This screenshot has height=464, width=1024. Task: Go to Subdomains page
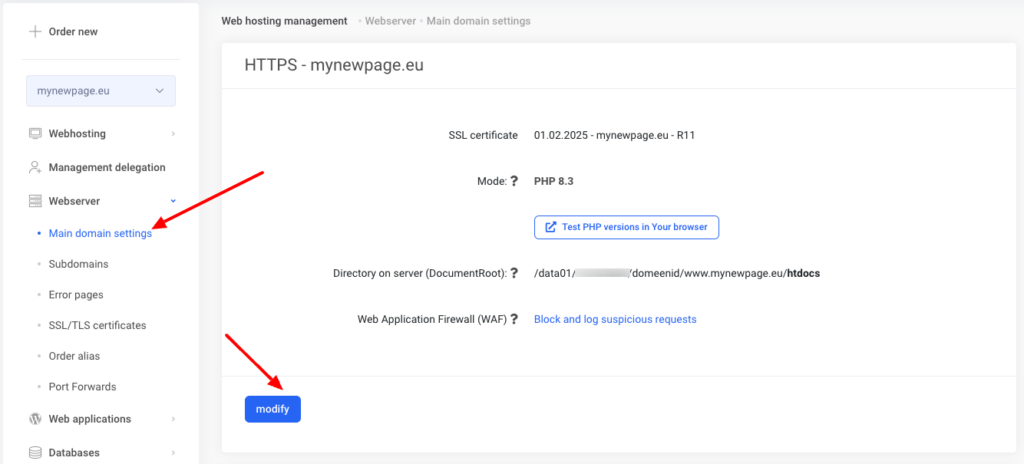pyautogui.click(x=78, y=264)
